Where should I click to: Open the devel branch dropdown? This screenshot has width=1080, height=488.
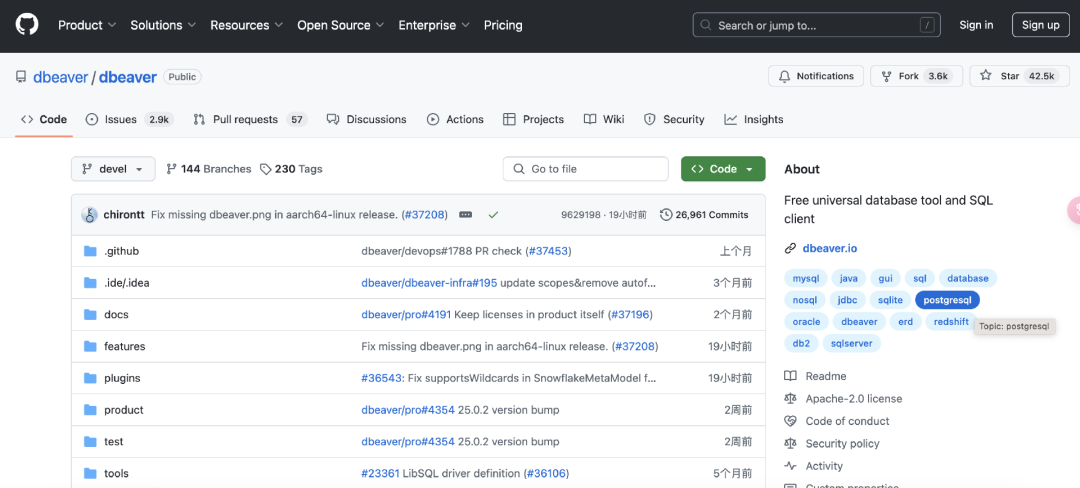[x=113, y=169]
